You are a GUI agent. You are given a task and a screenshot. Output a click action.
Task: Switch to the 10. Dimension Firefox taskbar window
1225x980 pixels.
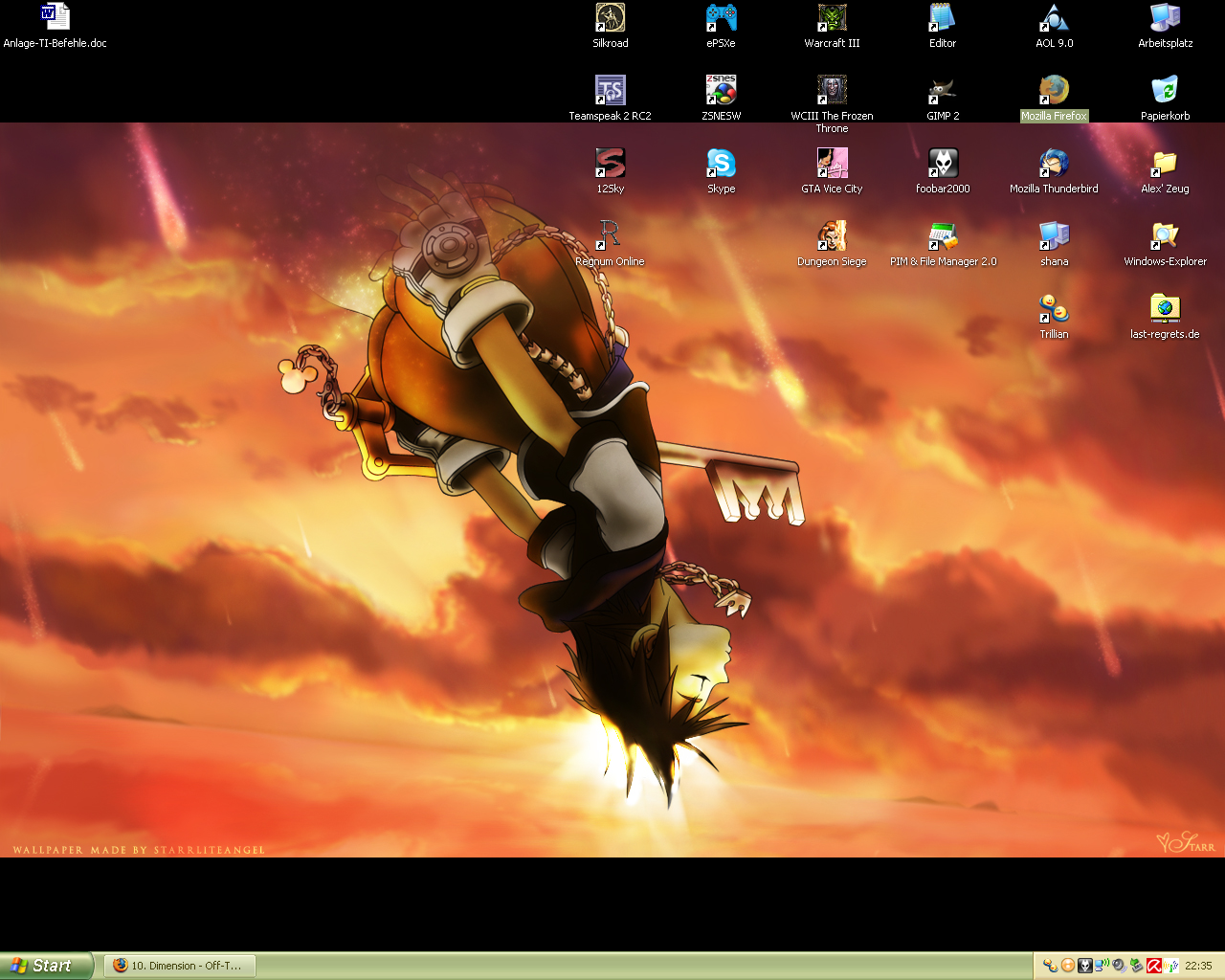[179, 966]
